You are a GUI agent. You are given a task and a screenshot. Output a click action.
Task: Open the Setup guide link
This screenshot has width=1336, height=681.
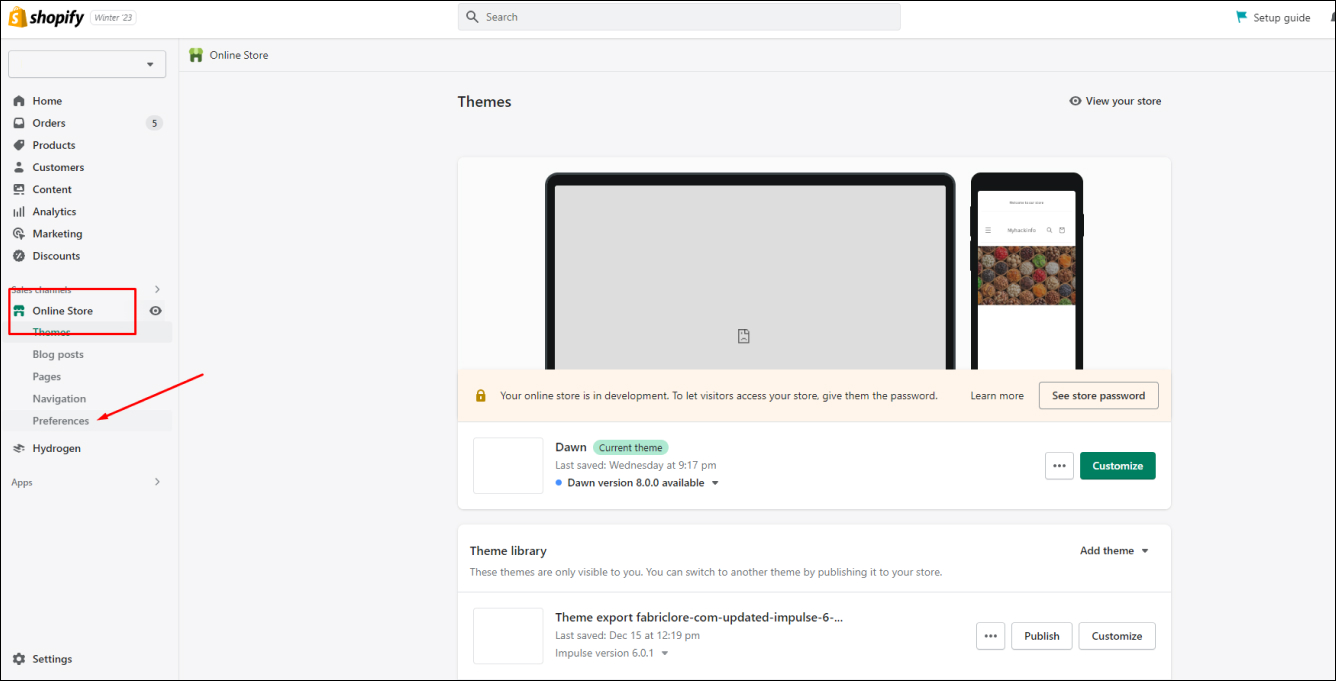[x=1273, y=17]
